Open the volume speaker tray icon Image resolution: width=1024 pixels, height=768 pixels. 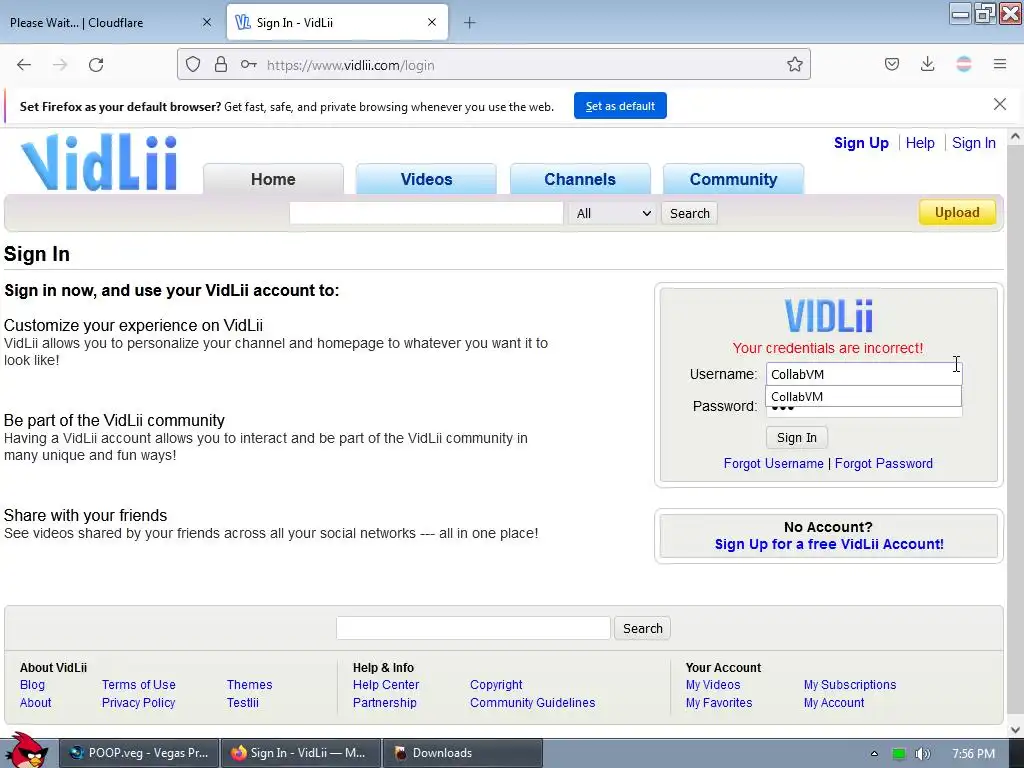point(923,754)
